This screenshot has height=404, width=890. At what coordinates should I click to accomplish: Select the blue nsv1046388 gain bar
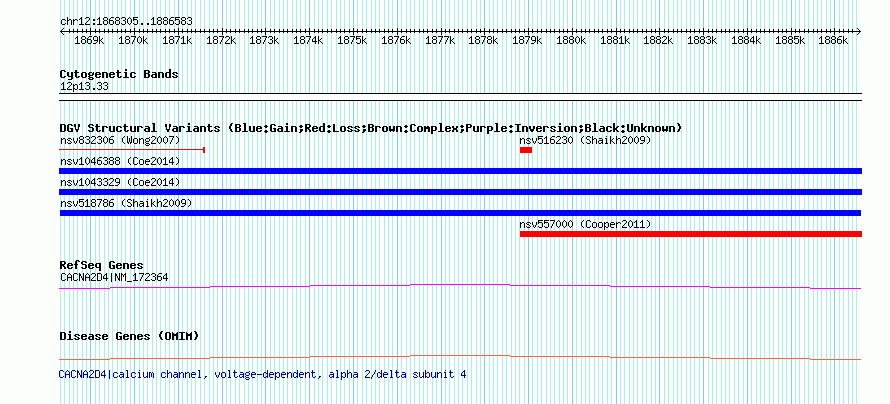461,171
